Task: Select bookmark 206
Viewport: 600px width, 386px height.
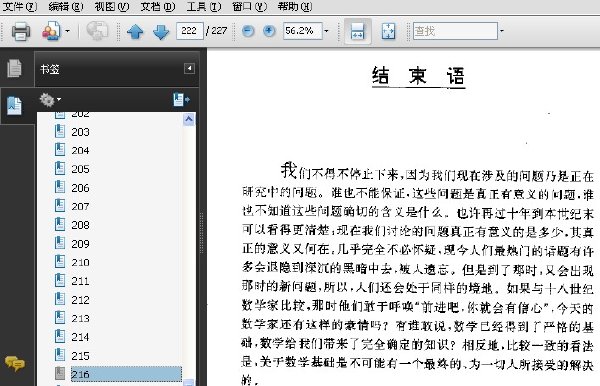Action: (x=80, y=188)
